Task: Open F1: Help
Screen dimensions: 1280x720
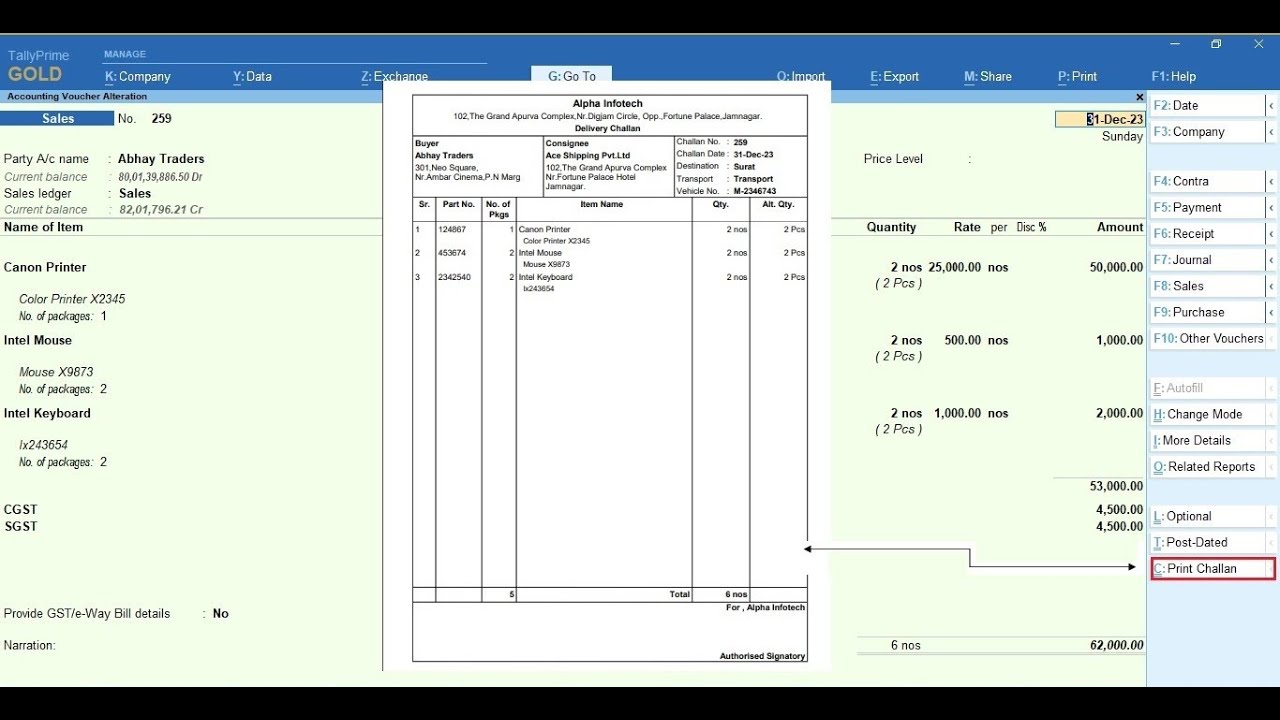Action: [1174, 77]
